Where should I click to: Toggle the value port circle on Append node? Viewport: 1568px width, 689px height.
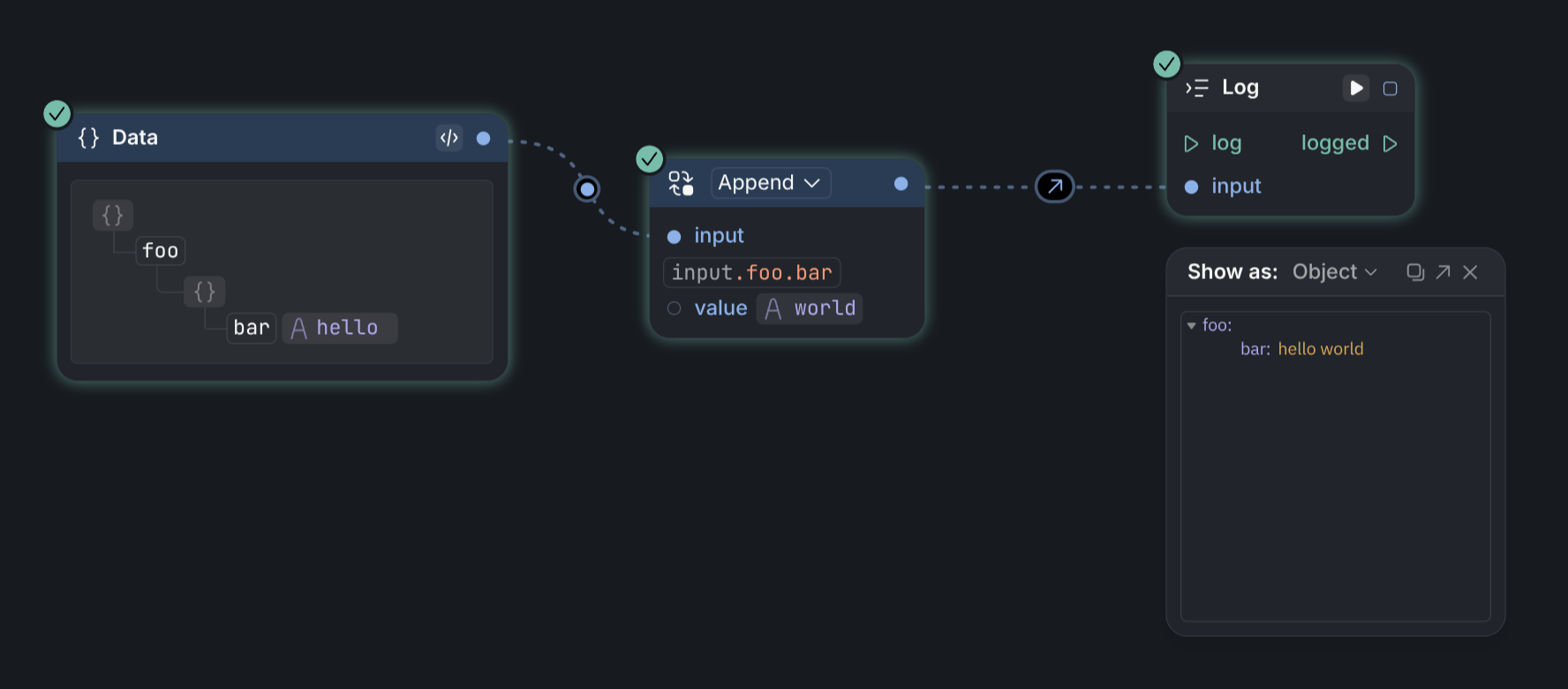675,308
